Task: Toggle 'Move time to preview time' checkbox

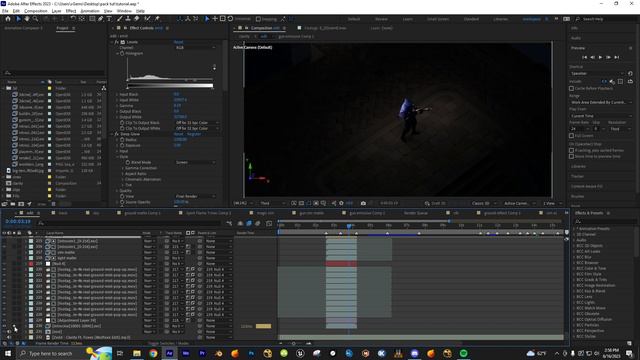Action: pos(571,156)
